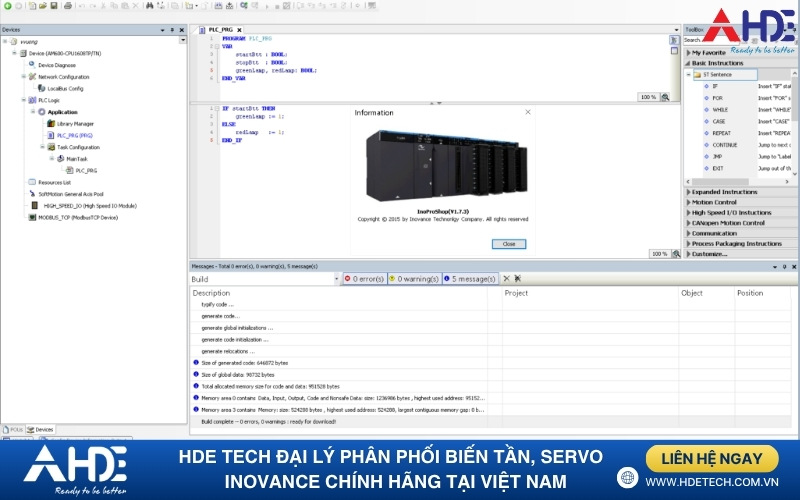Close the Devices panel
800x500 pixels.
tap(181, 30)
